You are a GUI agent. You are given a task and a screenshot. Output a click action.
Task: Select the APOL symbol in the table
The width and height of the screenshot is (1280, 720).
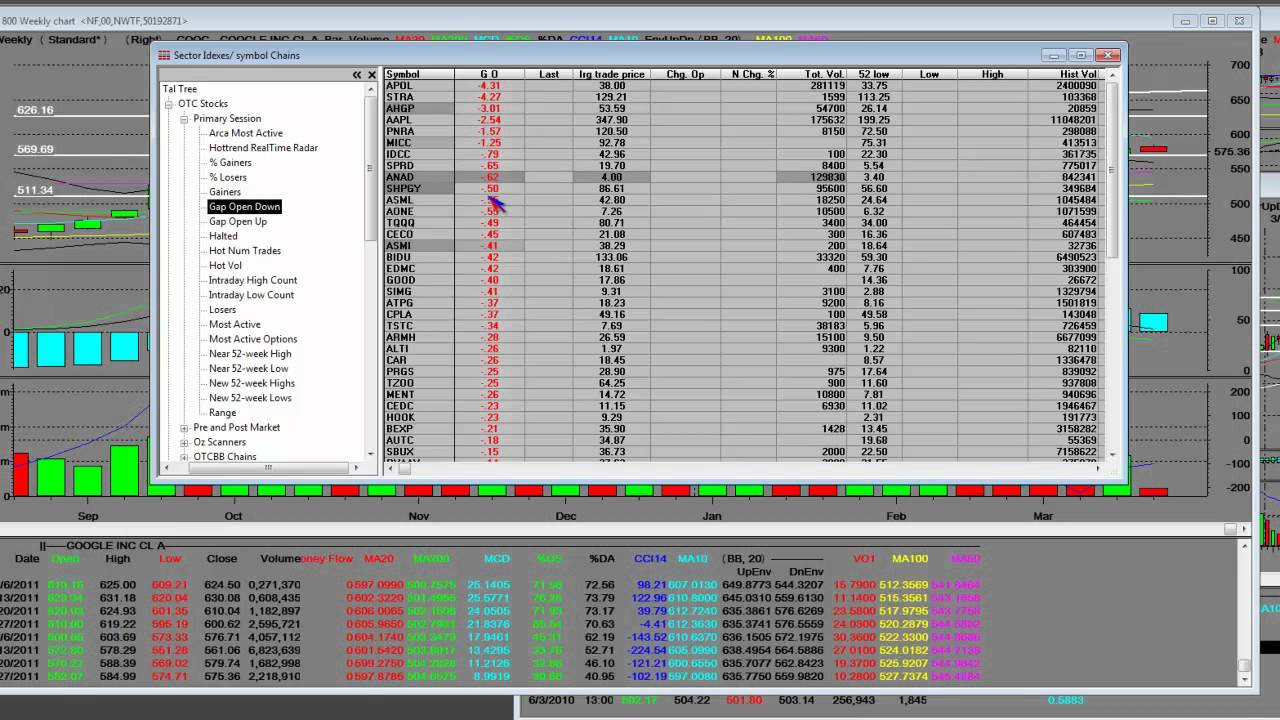[x=399, y=86]
